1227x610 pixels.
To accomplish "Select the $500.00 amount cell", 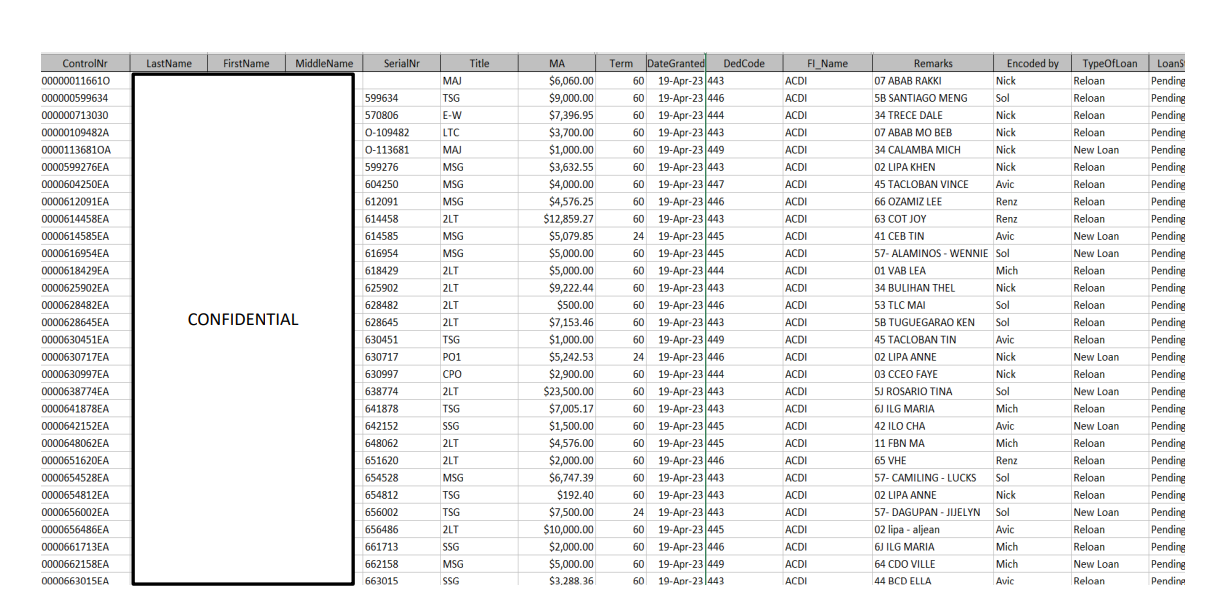I will click(557, 305).
